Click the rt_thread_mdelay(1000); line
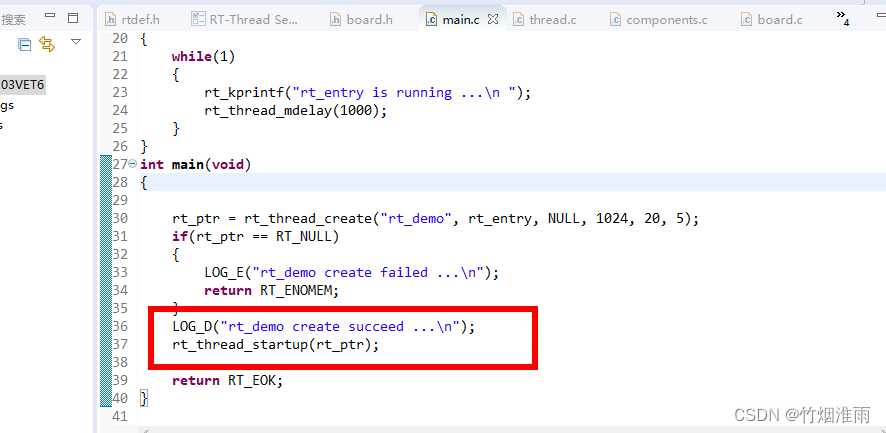886x433 pixels. pyautogui.click(x=296, y=110)
